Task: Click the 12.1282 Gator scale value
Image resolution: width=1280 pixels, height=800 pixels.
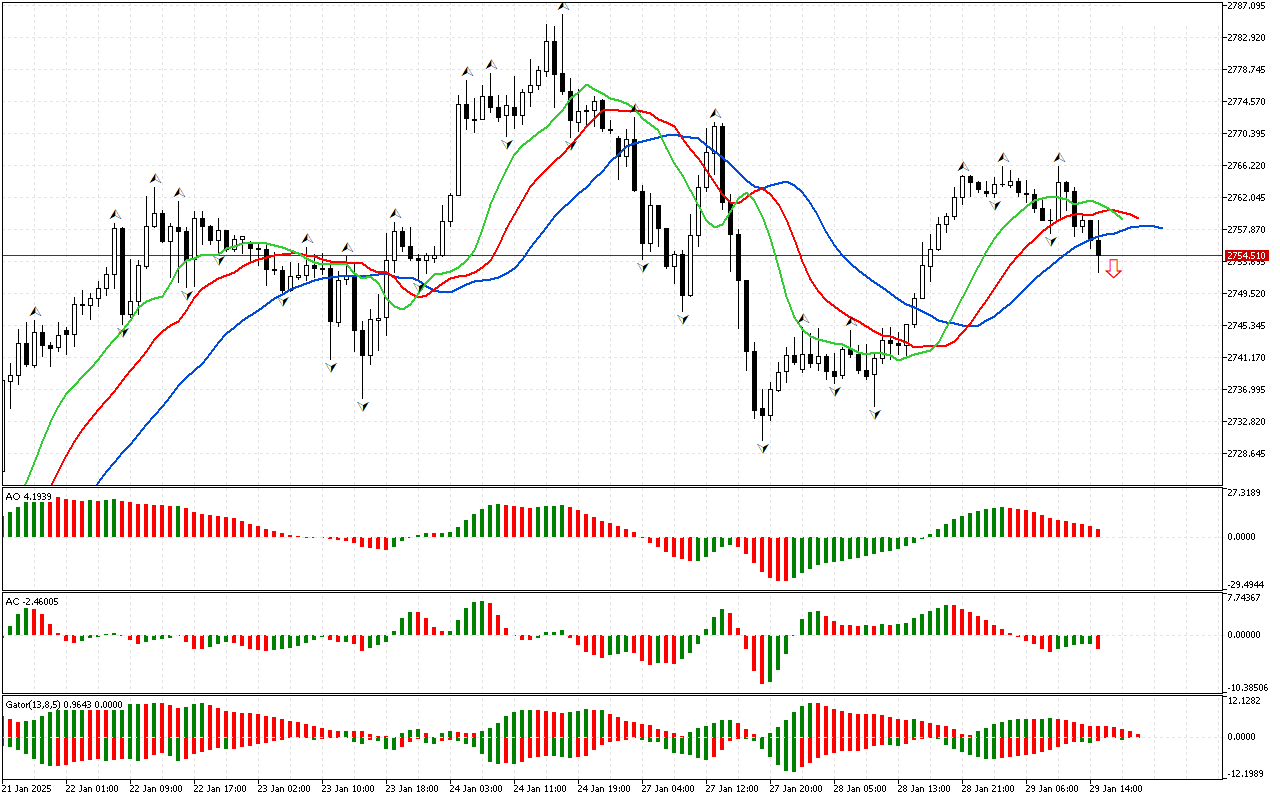Action: pos(1243,701)
